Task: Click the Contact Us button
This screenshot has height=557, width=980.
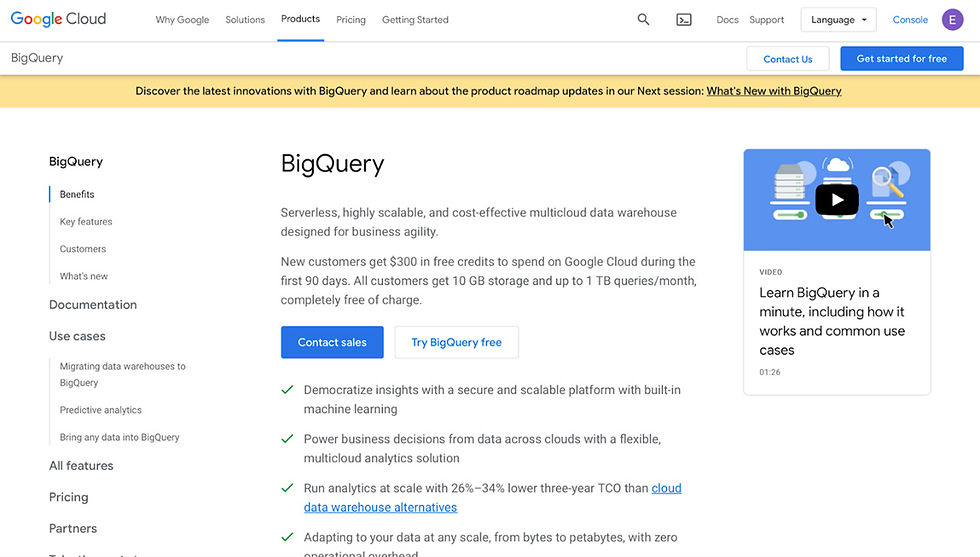Action: pos(788,59)
